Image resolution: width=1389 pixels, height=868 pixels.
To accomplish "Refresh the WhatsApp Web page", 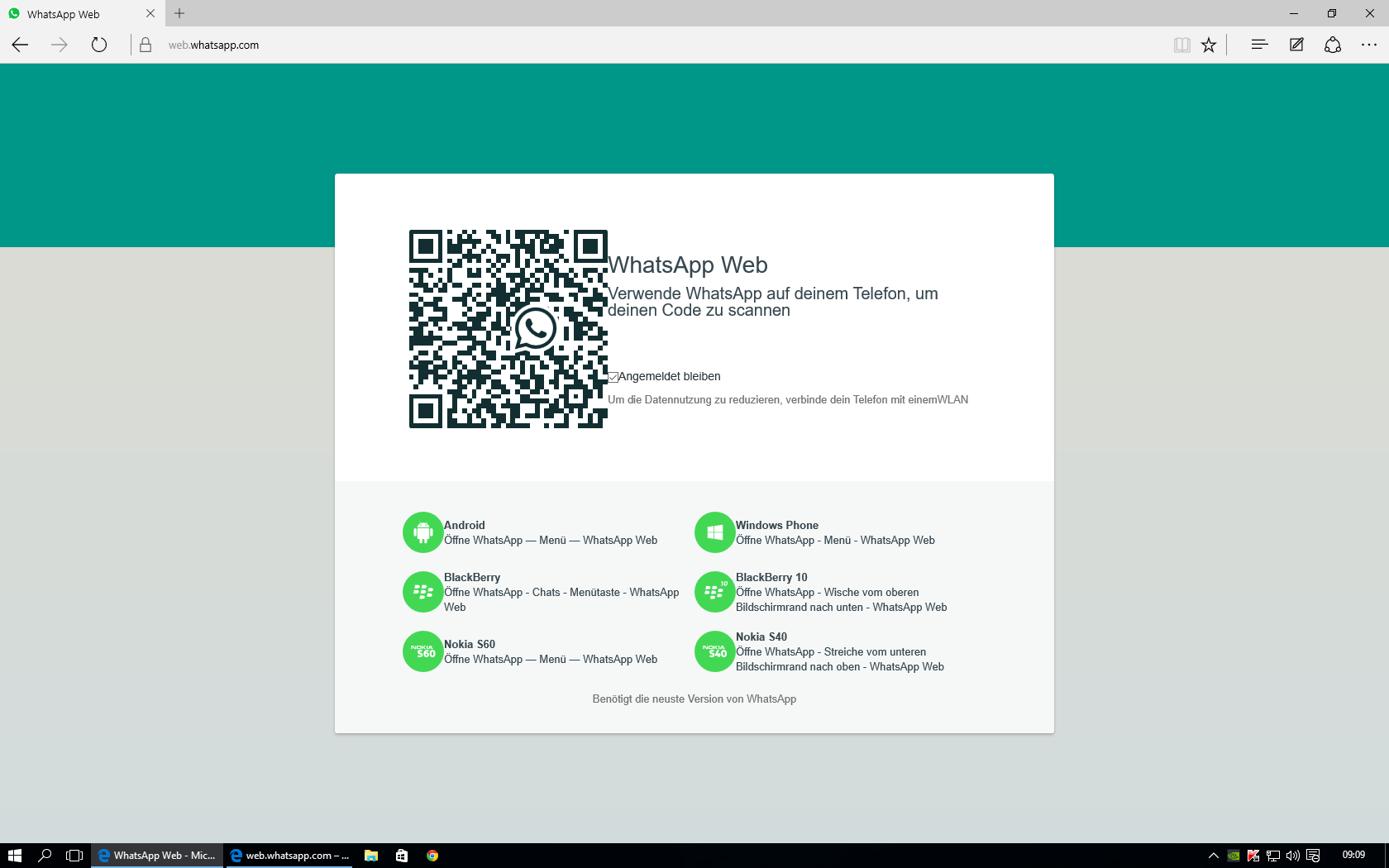I will point(99,45).
